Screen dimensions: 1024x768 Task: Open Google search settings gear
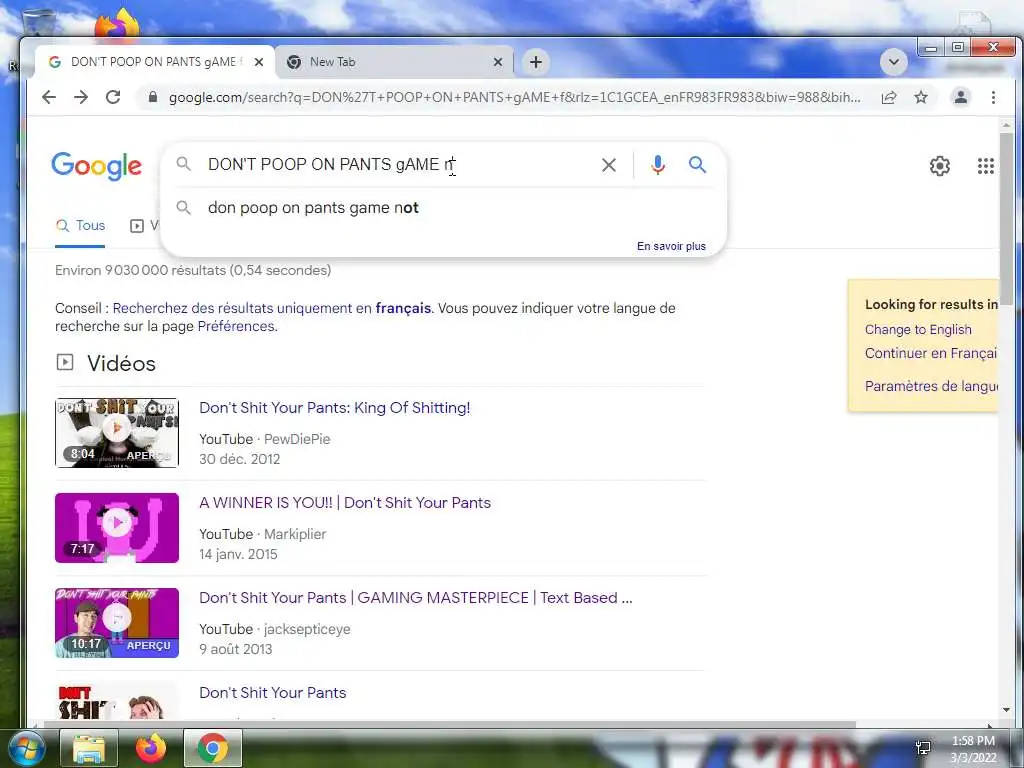(x=940, y=166)
